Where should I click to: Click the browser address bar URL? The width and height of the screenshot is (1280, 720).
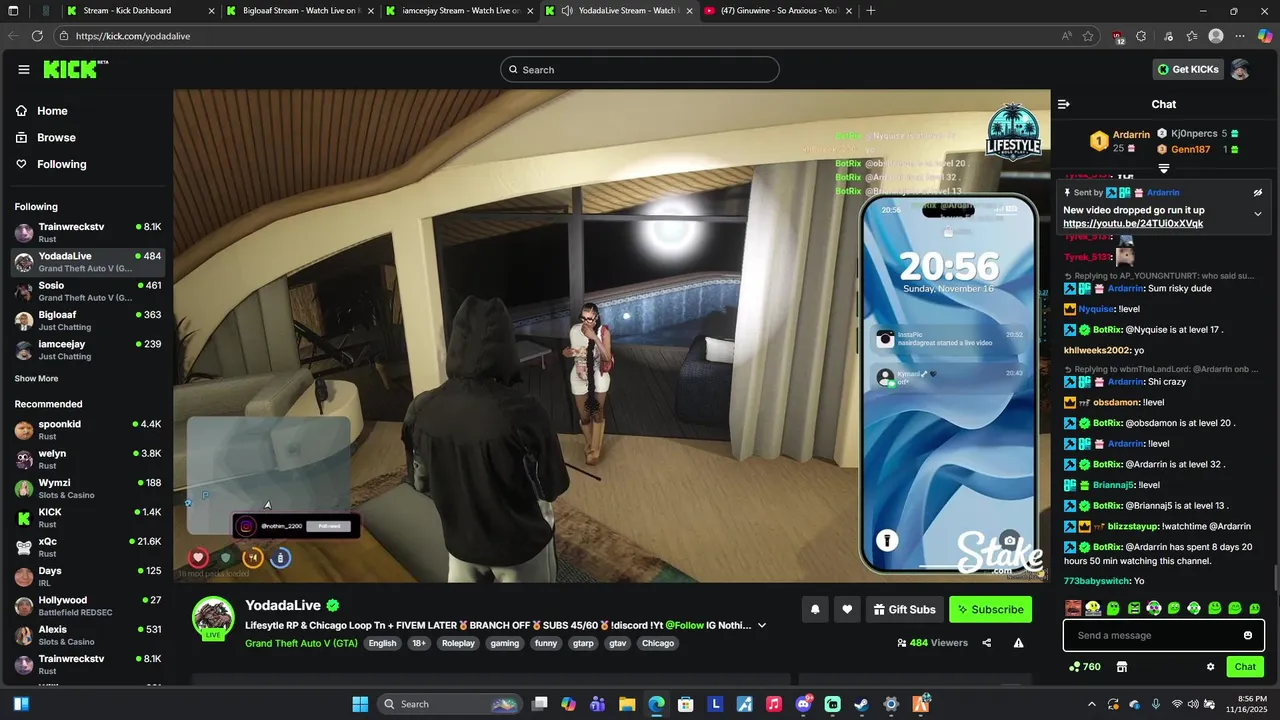(133, 36)
